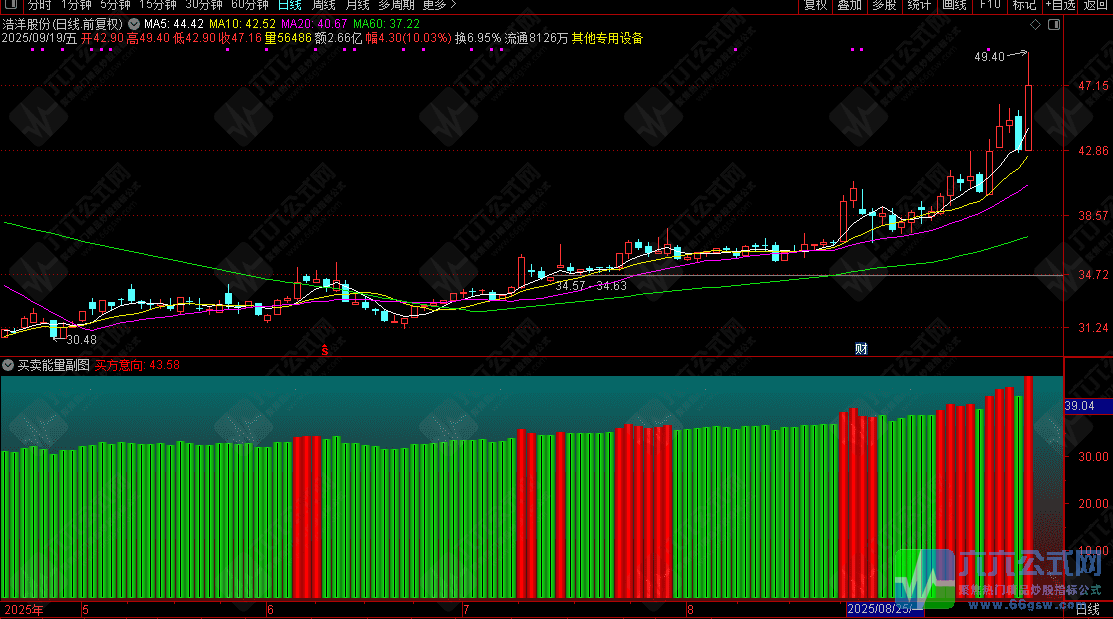
Task: Open the 画线 drawing tools
Action: pyautogui.click(x=954, y=5)
